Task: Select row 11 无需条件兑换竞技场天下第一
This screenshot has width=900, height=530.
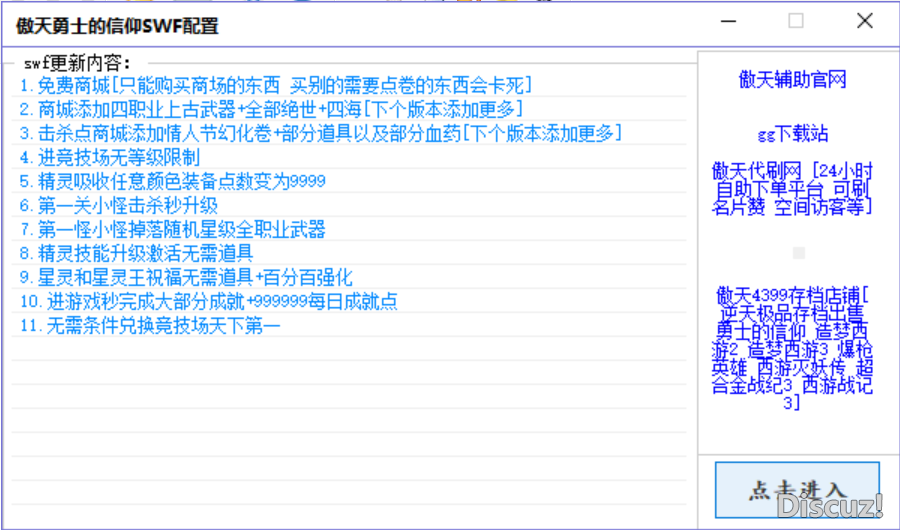Action: [349, 325]
